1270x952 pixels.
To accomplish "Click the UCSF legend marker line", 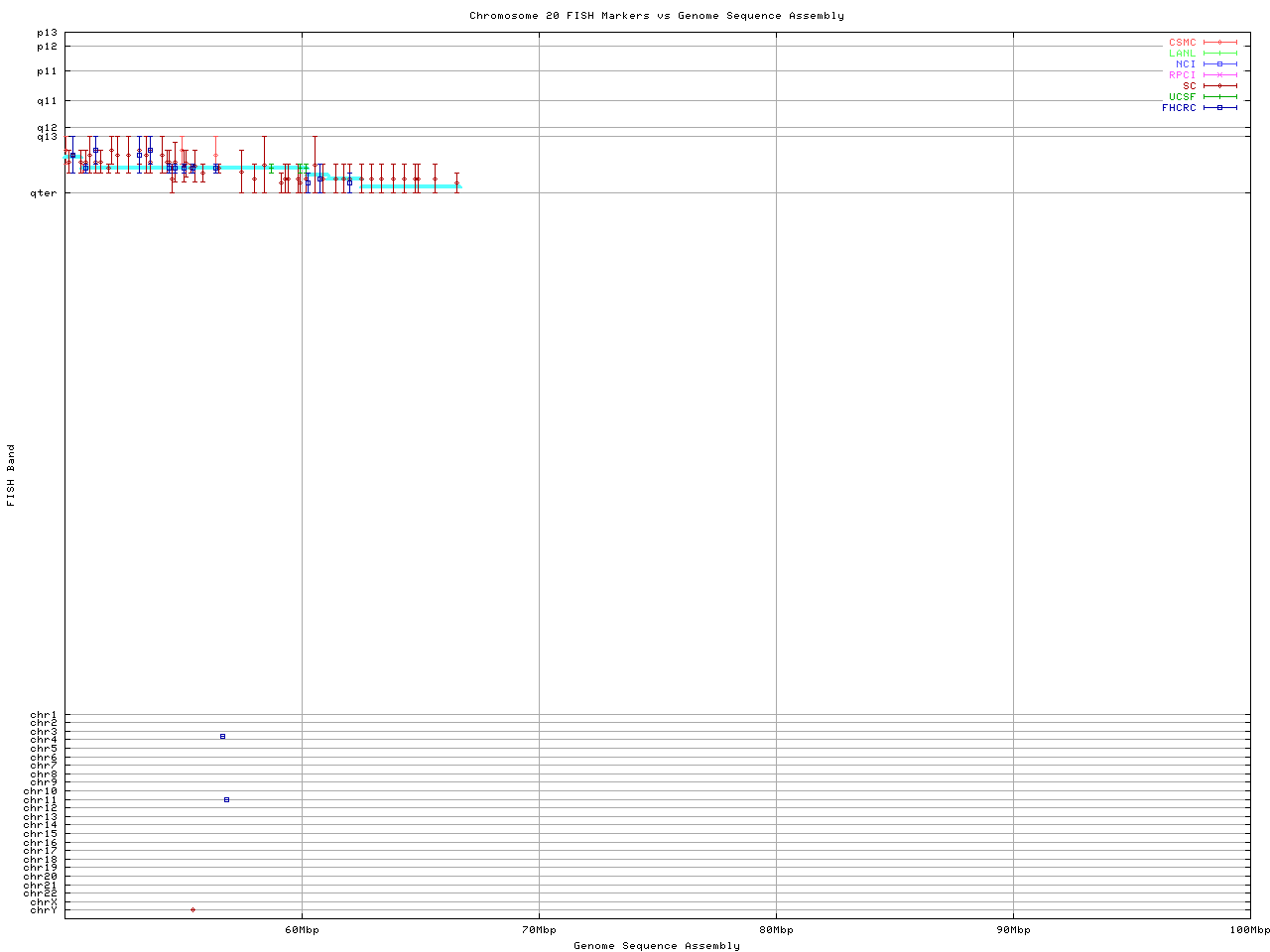I will pyautogui.click(x=1219, y=97).
